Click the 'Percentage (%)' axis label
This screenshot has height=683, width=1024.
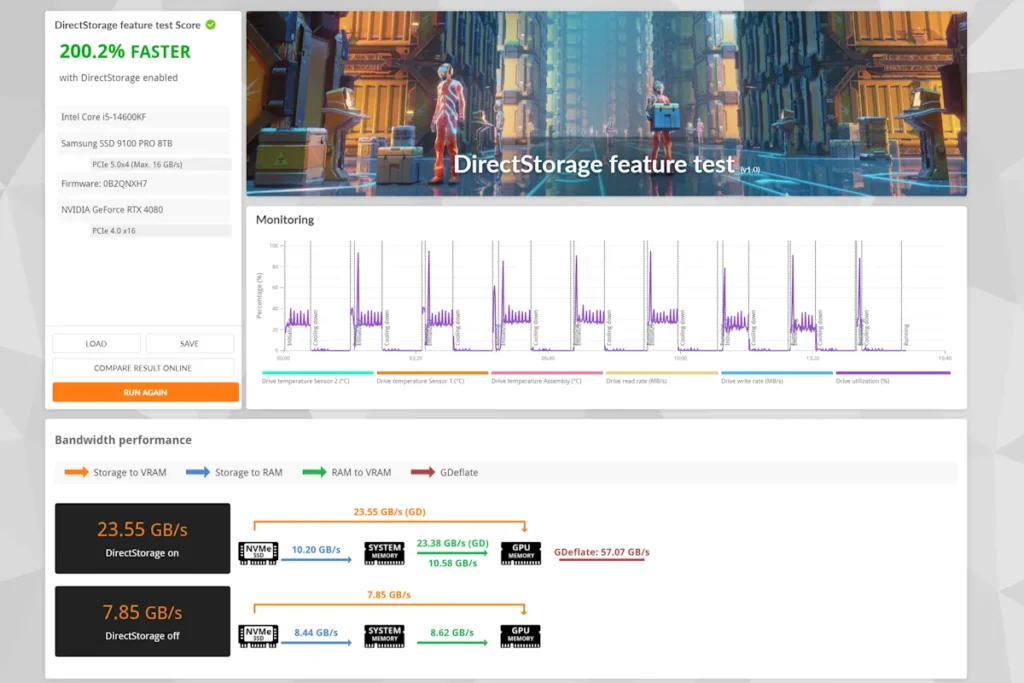tap(259, 295)
